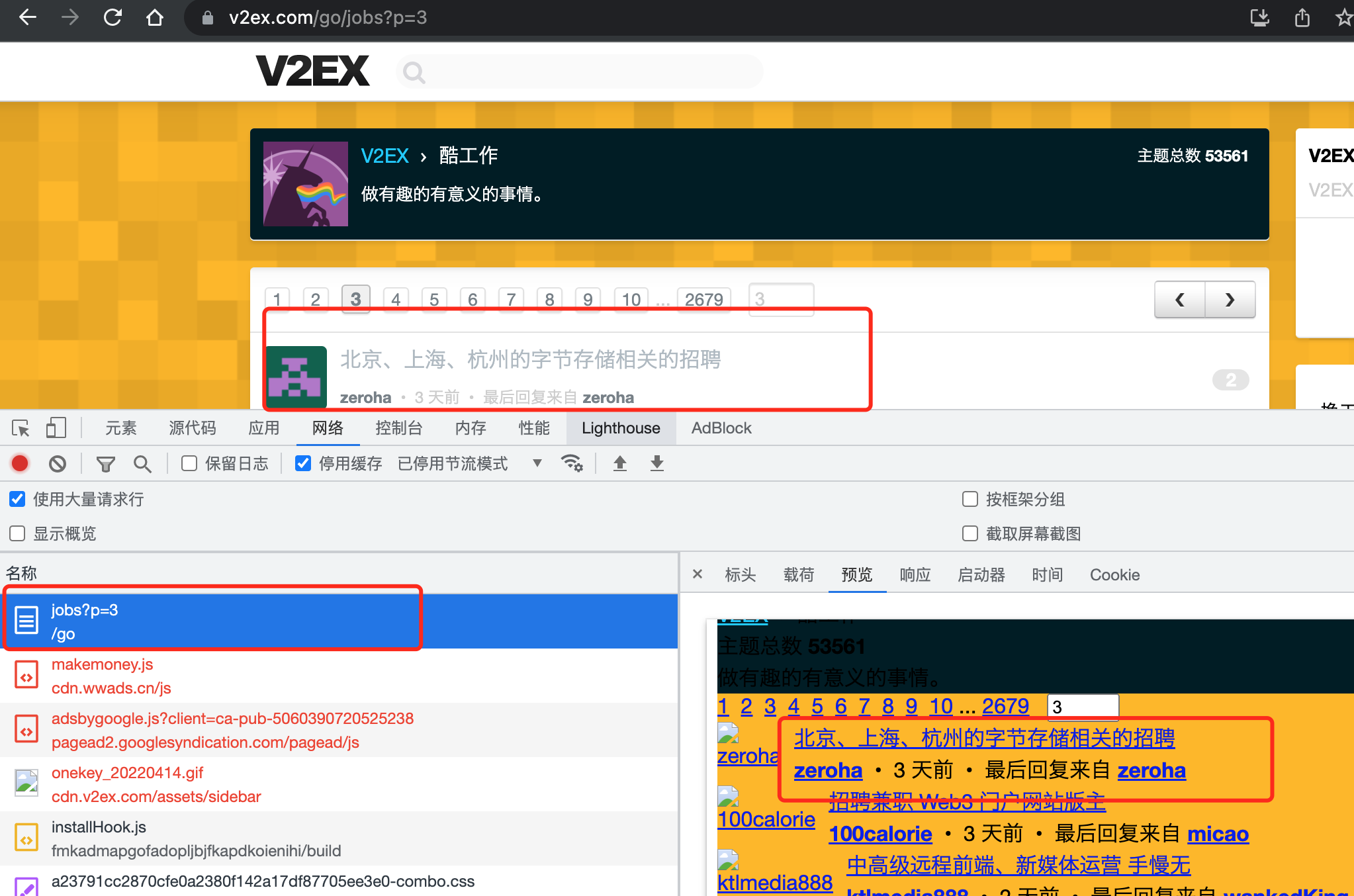Click the download icon in the address bar
This screenshot has height=896, width=1354.
tap(1259, 17)
